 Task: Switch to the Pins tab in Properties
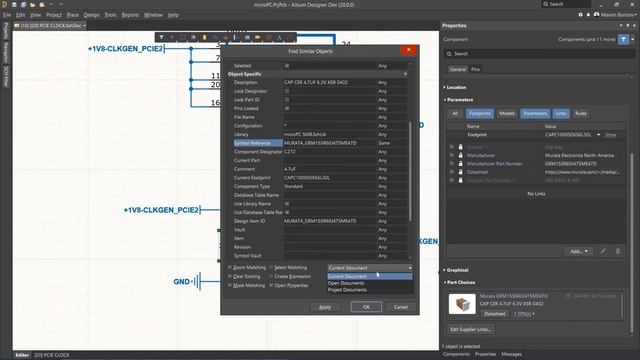coord(476,69)
